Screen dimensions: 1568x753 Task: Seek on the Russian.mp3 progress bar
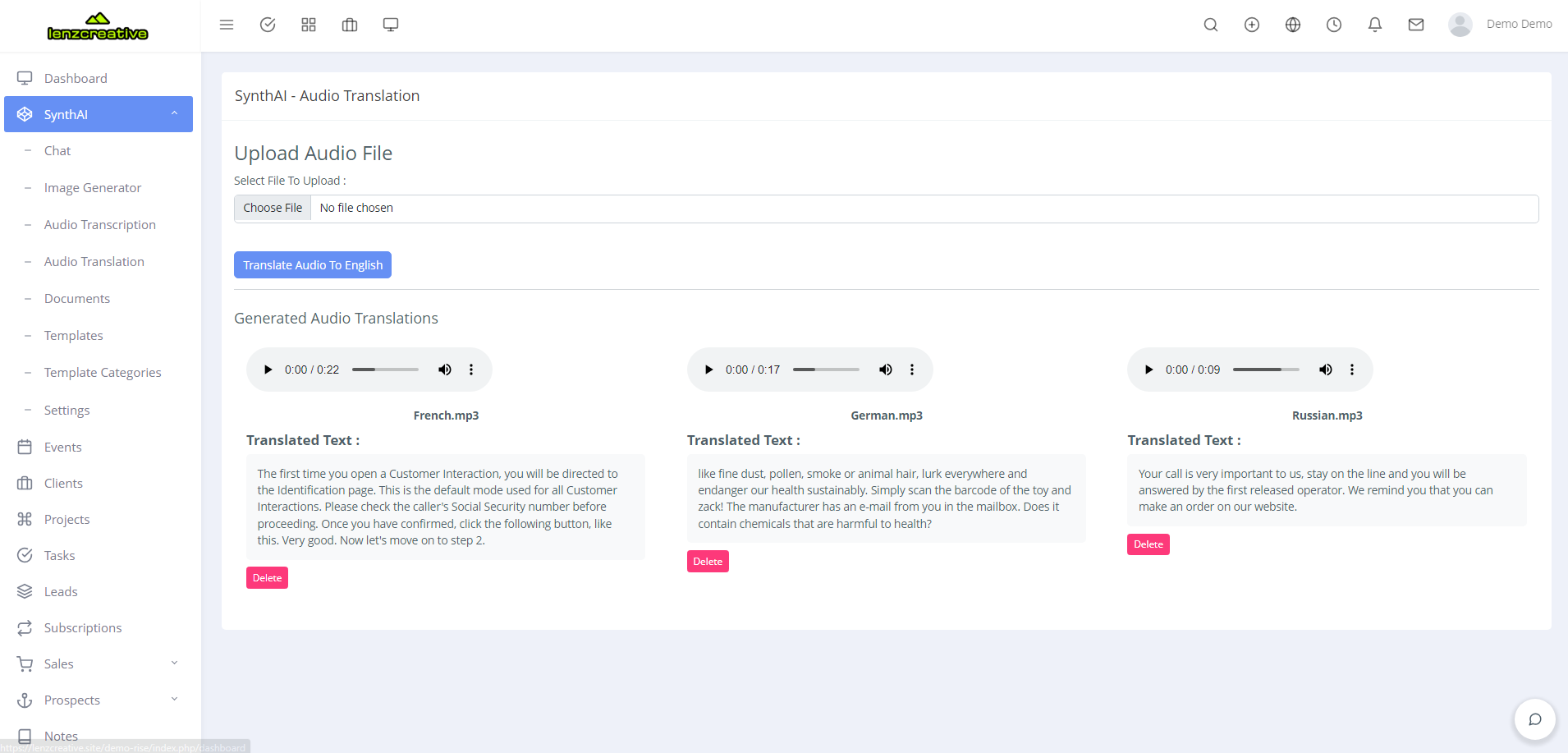coord(1266,370)
